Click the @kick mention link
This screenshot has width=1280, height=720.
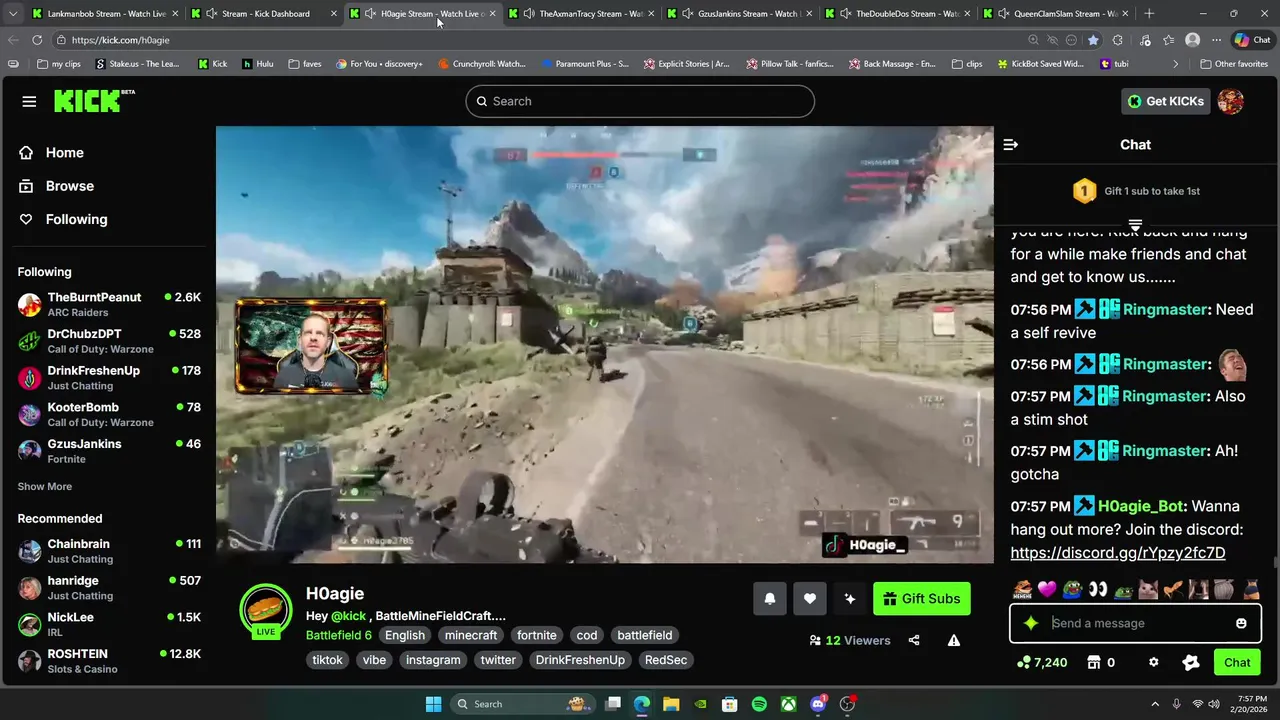[x=349, y=616]
